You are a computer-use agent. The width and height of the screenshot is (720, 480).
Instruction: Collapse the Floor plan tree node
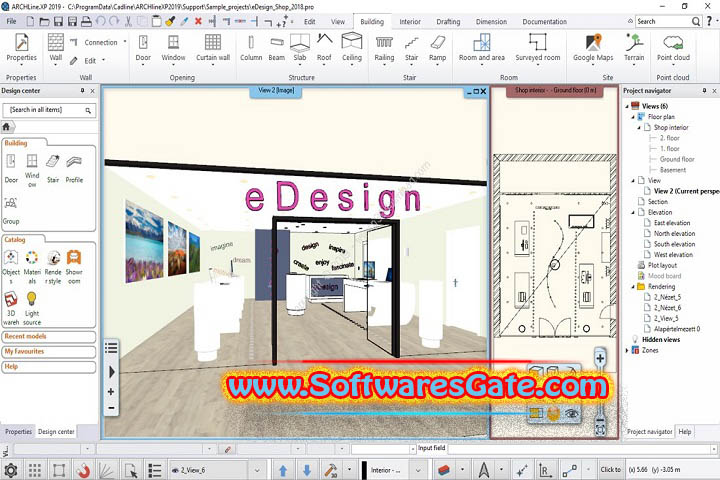[x=633, y=117]
